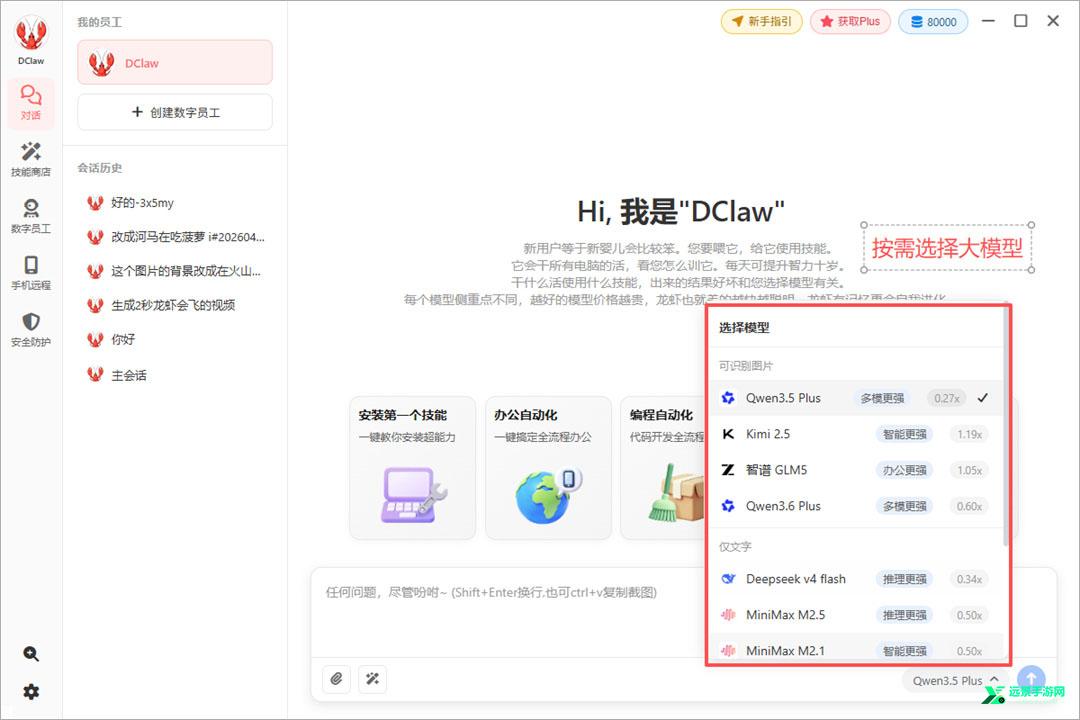Click MiniMax M2.5 waveform logo

(x=728, y=615)
